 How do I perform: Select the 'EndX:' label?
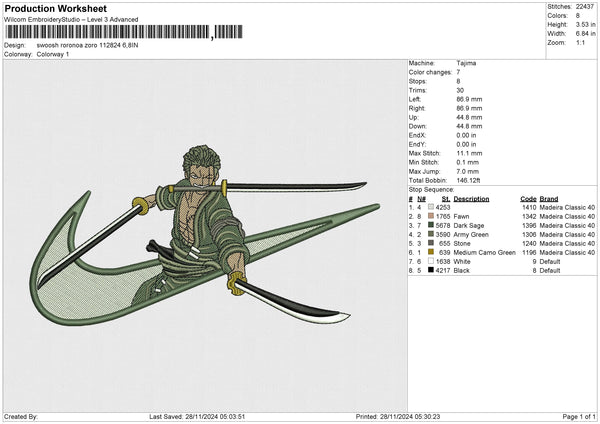417,135
